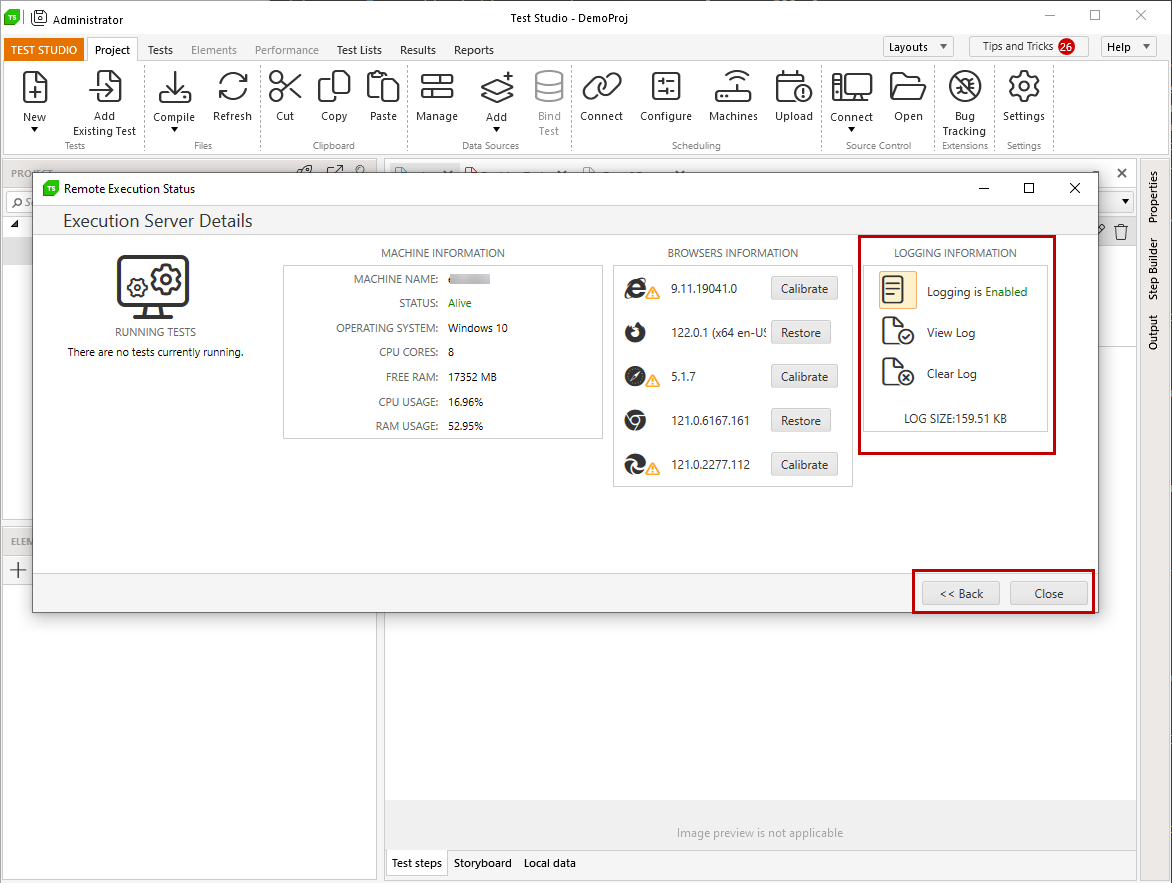Open the Reports tab
Image resolution: width=1172 pixels, height=883 pixels.
pyautogui.click(x=474, y=50)
